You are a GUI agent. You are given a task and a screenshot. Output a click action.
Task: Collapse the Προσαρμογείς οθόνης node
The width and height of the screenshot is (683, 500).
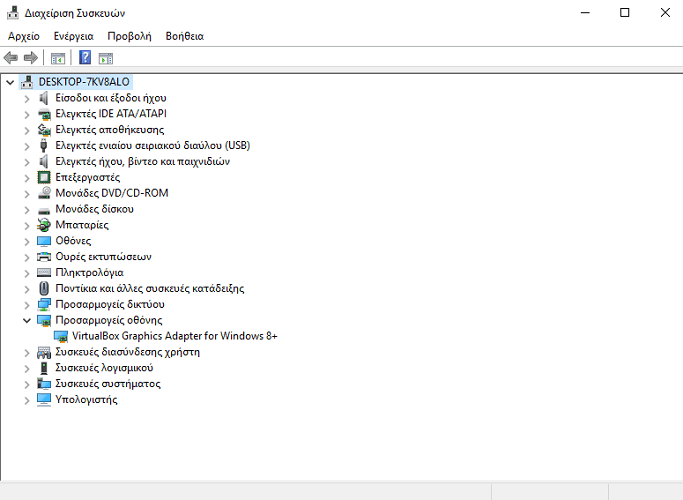pos(27,321)
